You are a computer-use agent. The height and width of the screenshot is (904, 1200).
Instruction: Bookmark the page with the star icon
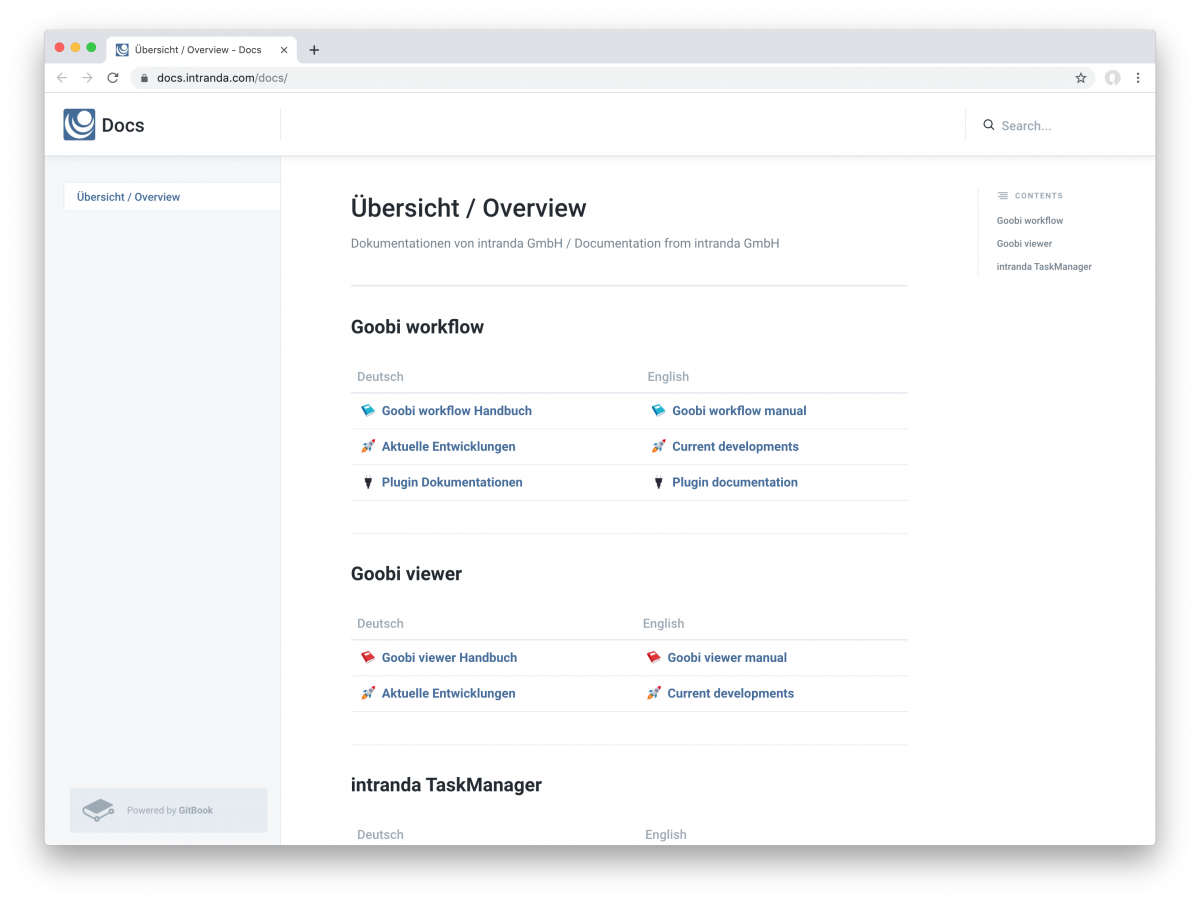[x=1080, y=77]
